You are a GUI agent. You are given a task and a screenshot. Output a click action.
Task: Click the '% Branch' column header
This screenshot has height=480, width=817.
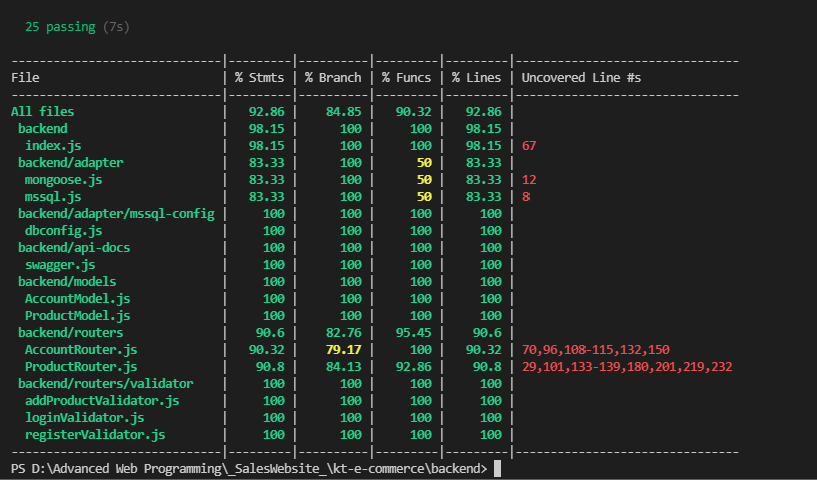[333, 77]
